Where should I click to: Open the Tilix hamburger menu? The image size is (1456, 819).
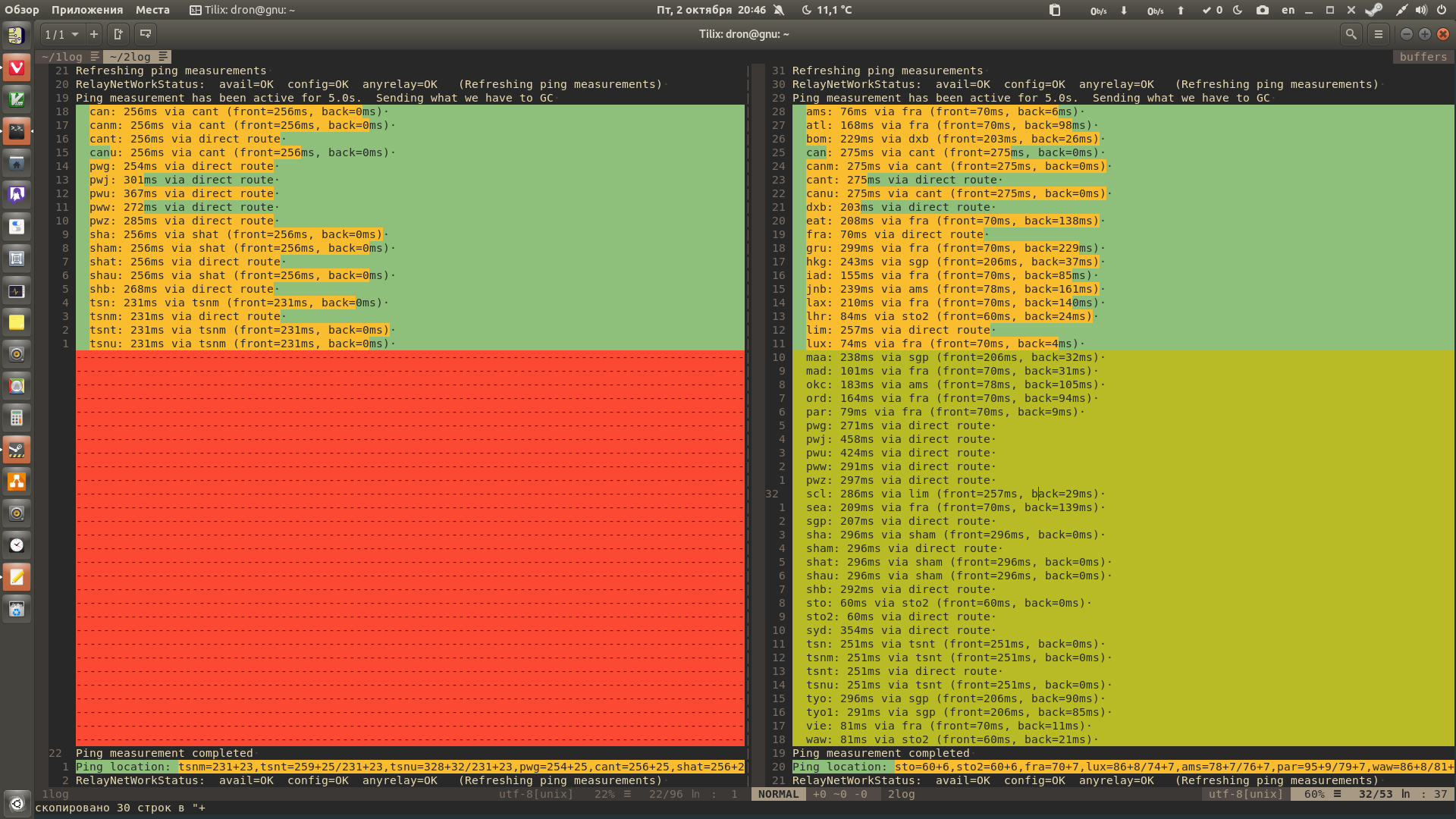click(x=1379, y=34)
